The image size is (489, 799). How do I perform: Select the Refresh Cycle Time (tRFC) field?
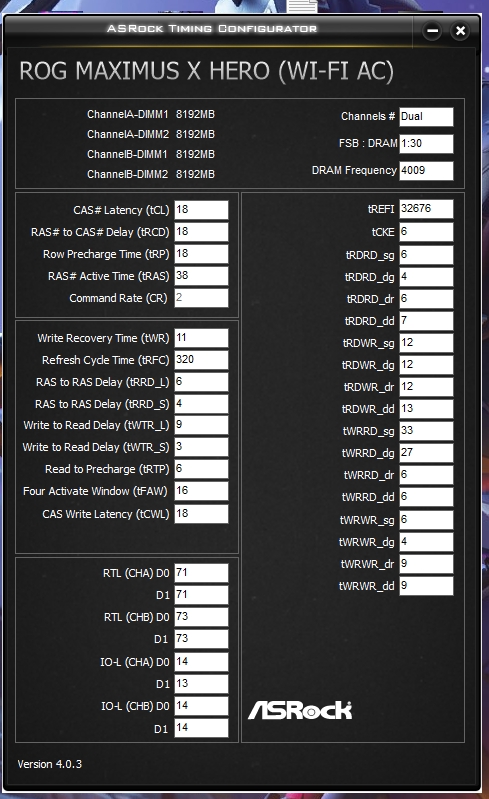click(201, 360)
